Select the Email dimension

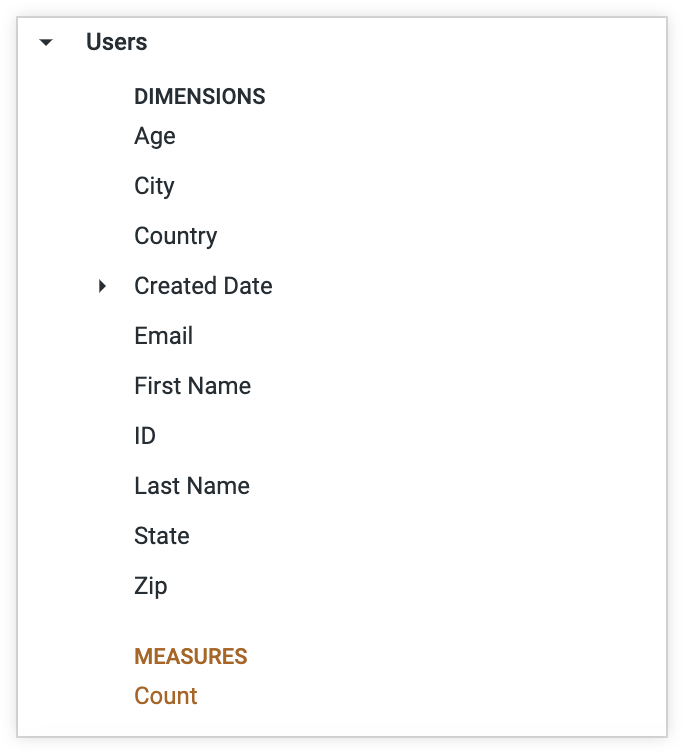click(x=163, y=336)
